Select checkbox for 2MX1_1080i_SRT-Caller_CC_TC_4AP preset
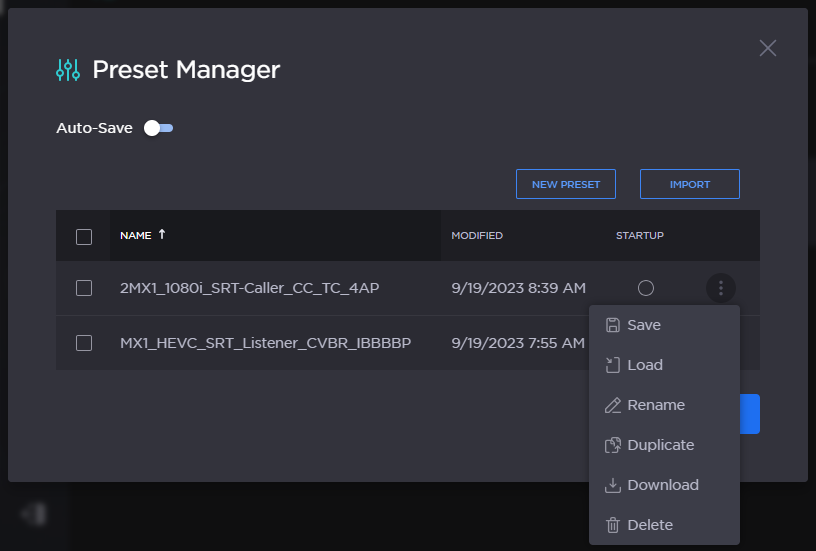 (x=84, y=288)
